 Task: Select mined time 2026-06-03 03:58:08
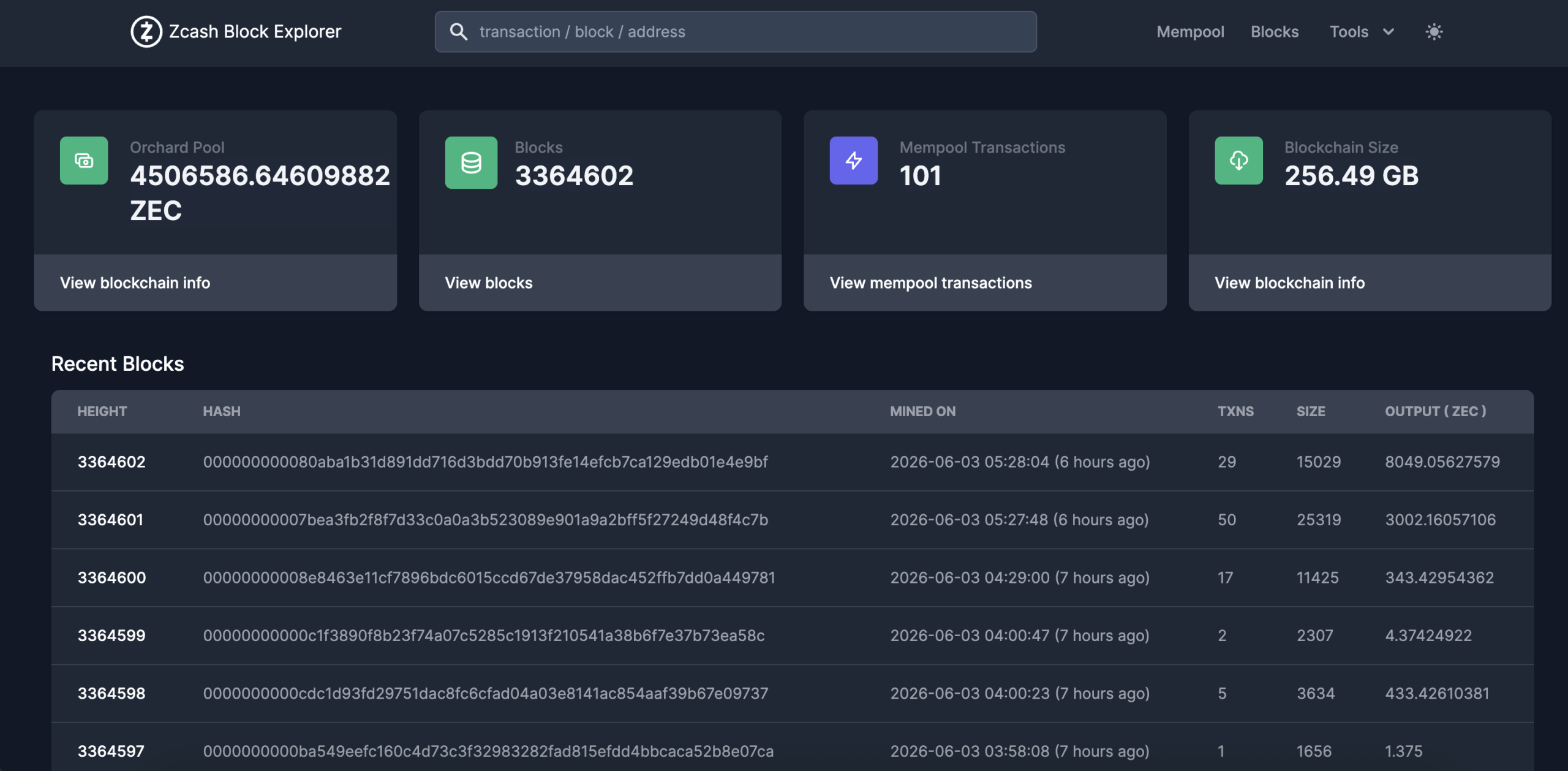pyautogui.click(x=970, y=751)
